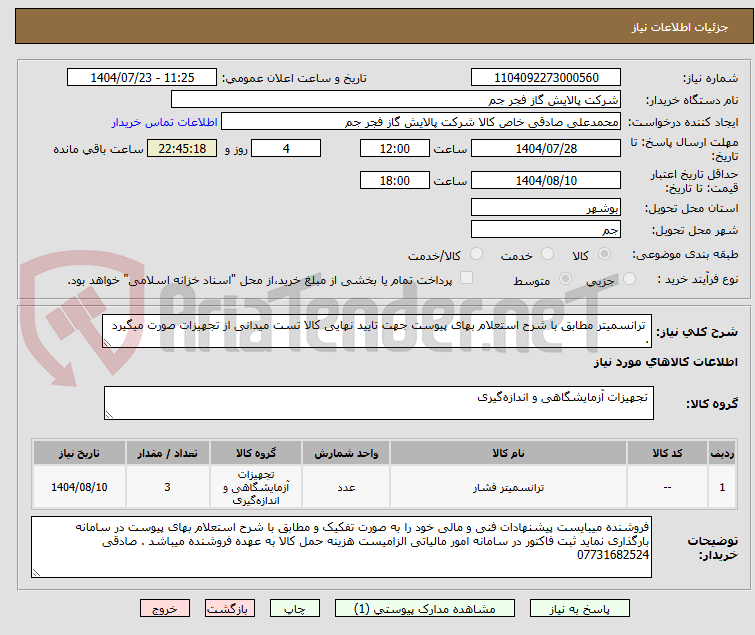Viewport: 755px width, 635px height.
Task: Click the پاسخ به نیاز button
Action: (580, 609)
